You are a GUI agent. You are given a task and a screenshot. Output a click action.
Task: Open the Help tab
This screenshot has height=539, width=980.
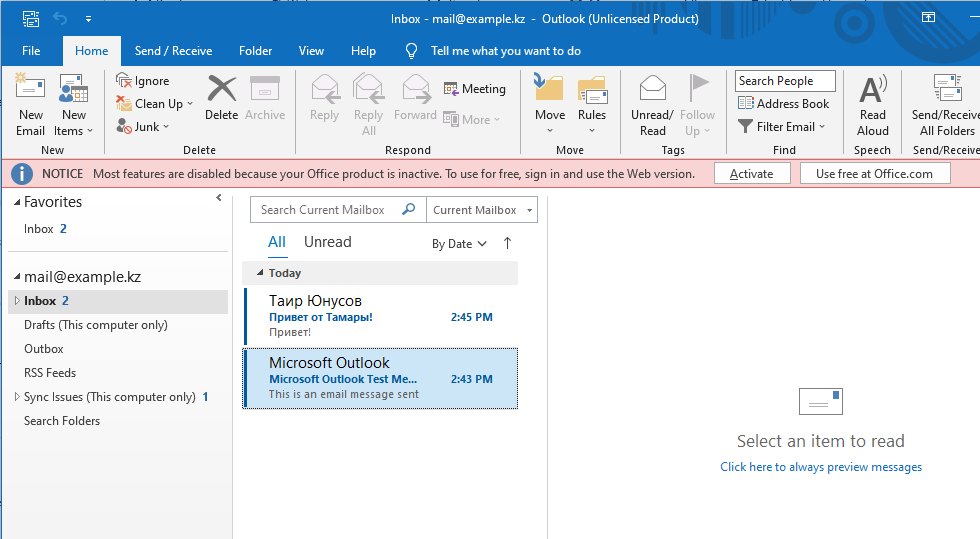(363, 51)
